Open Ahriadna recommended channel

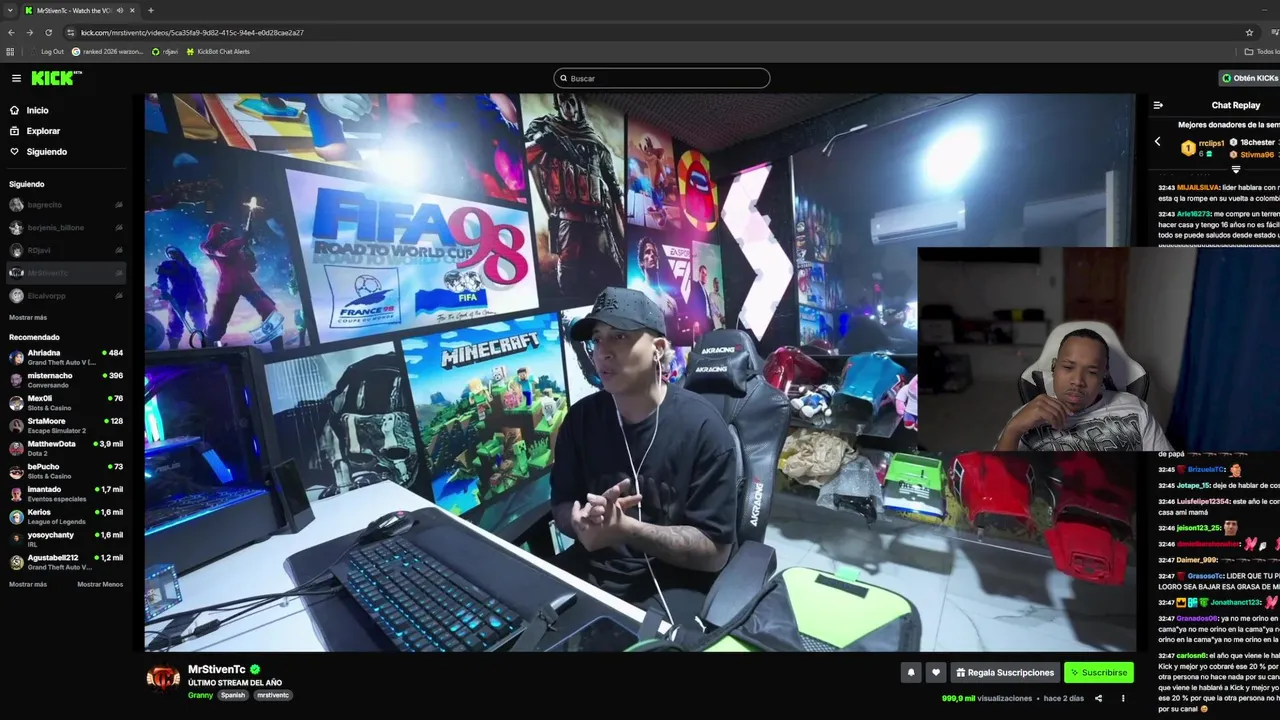pyautogui.click(x=65, y=357)
